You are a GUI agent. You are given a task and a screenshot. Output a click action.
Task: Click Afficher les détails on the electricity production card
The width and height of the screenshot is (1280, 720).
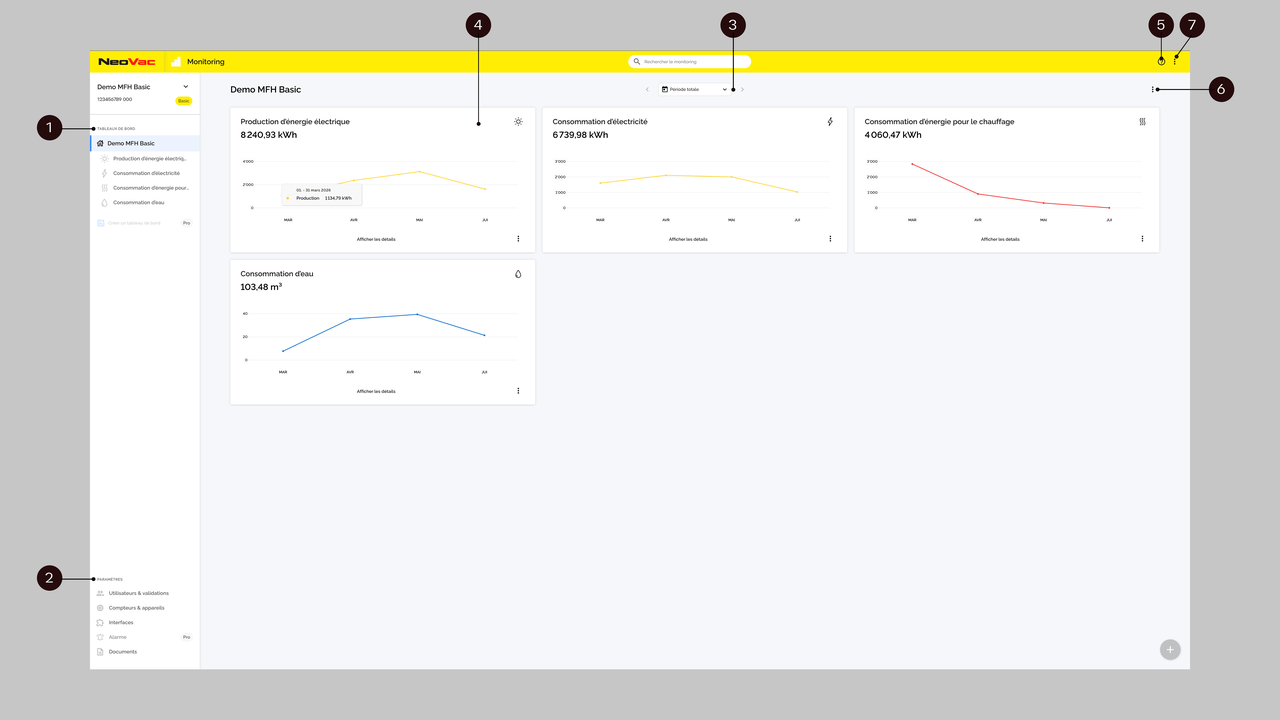pos(376,239)
